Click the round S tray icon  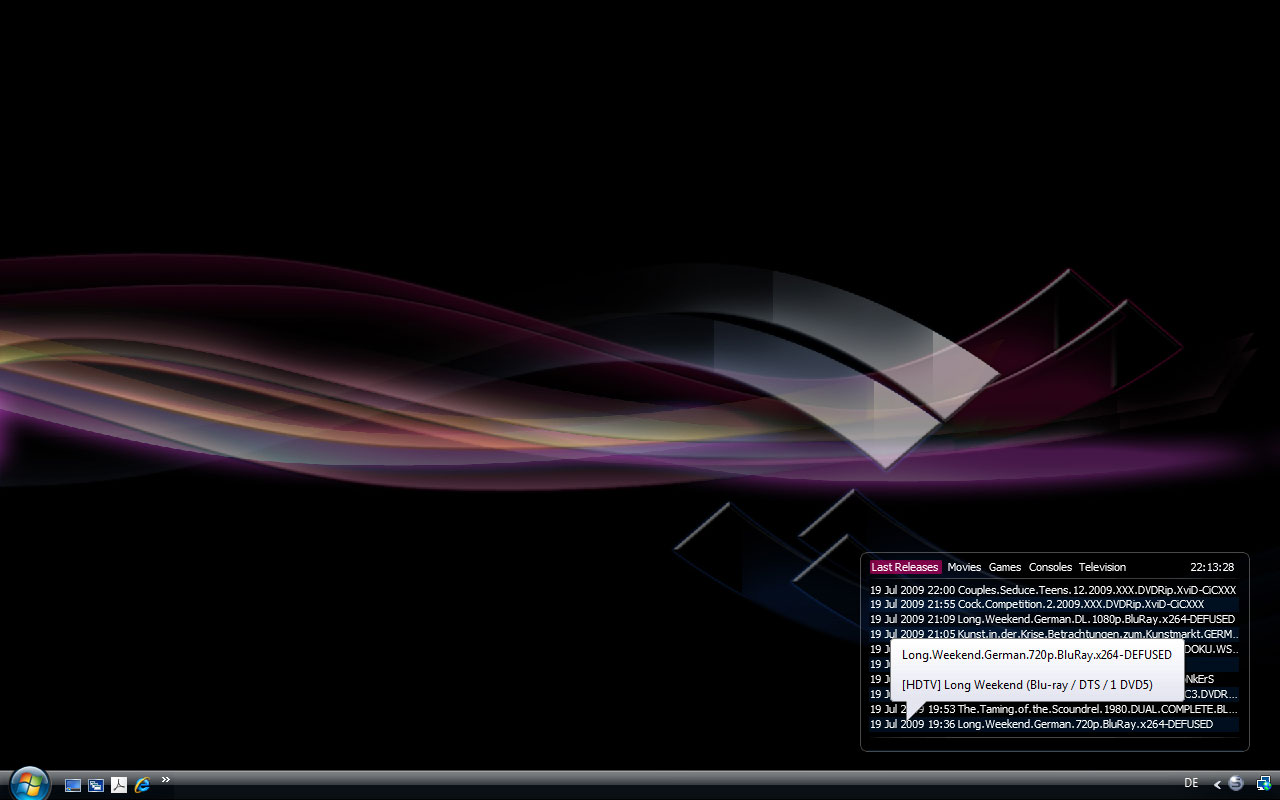tap(1236, 784)
